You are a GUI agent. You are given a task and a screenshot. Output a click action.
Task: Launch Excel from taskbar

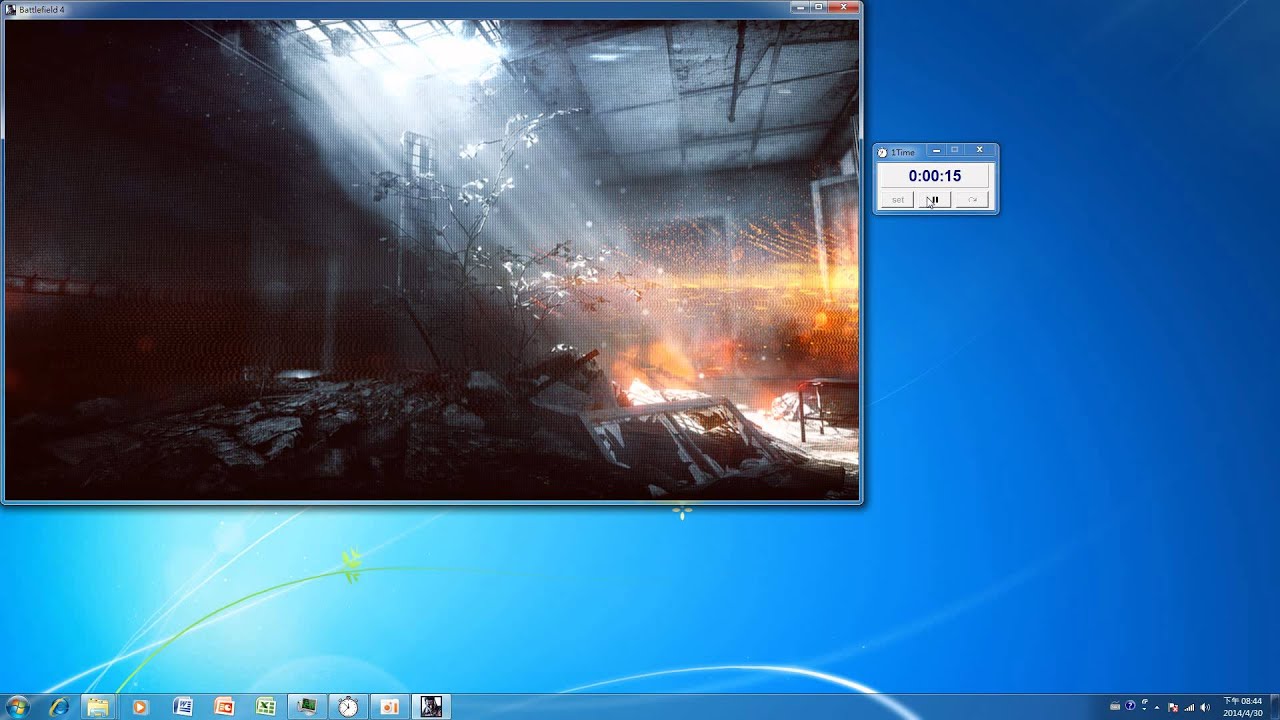pos(265,706)
